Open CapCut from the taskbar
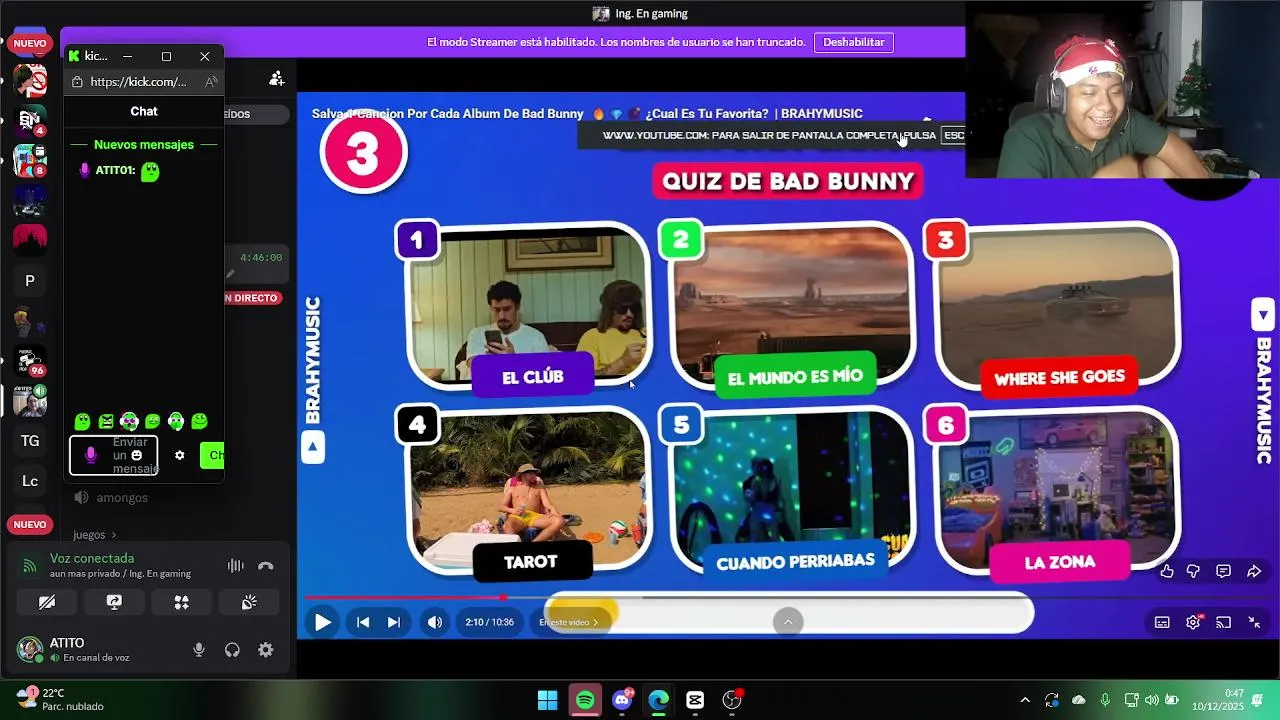The width and height of the screenshot is (1280, 720). (x=695, y=700)
